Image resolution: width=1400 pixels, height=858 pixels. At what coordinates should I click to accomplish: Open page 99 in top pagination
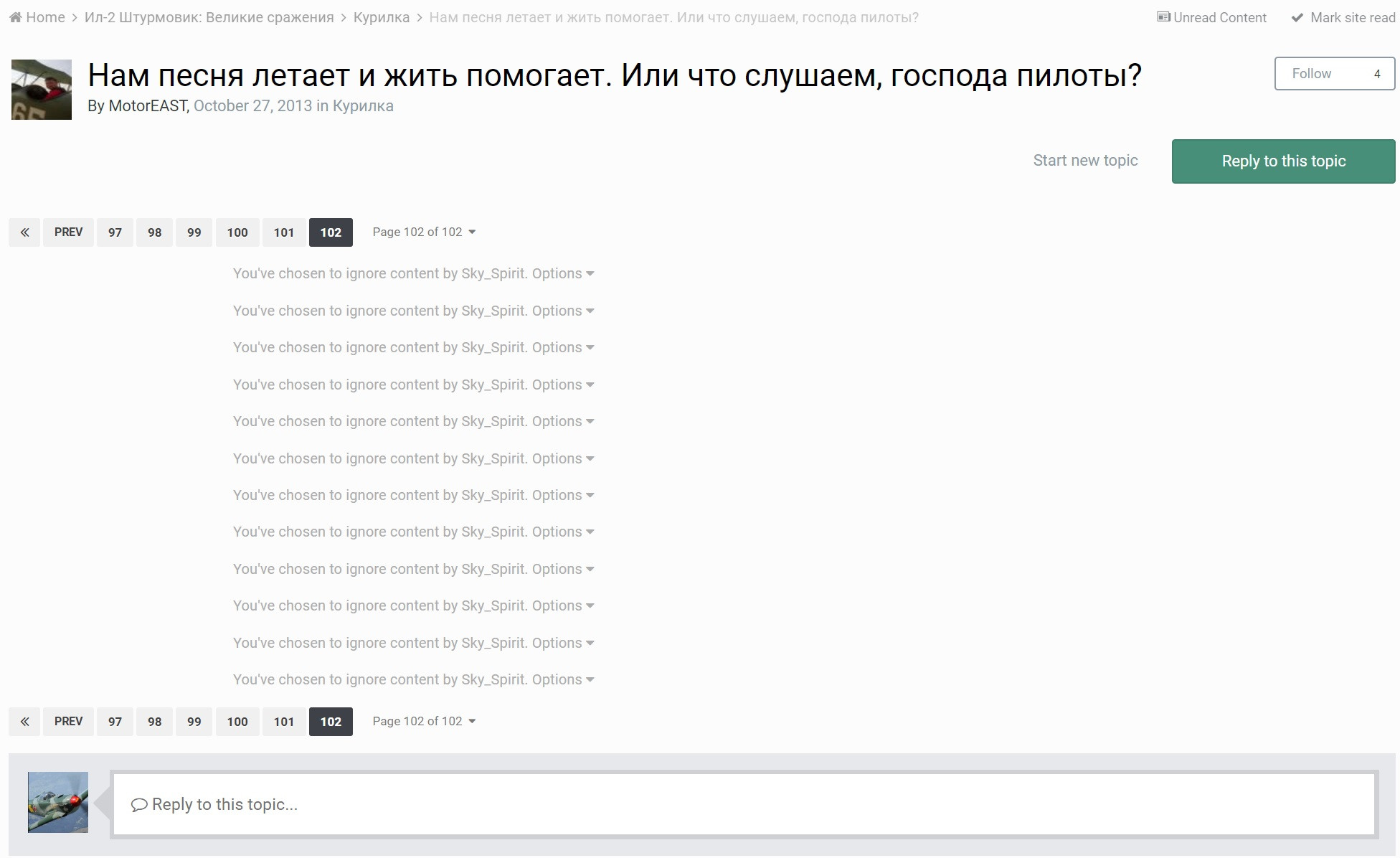point(194,232)
